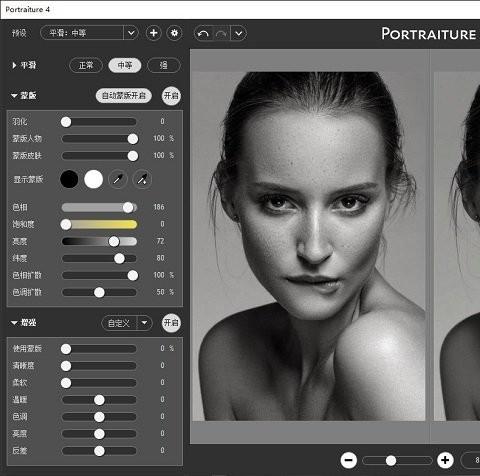This screenshot has height=476, width=480.
Task: Select the mask eyedropper pick tool
Action: pos(118,180)
